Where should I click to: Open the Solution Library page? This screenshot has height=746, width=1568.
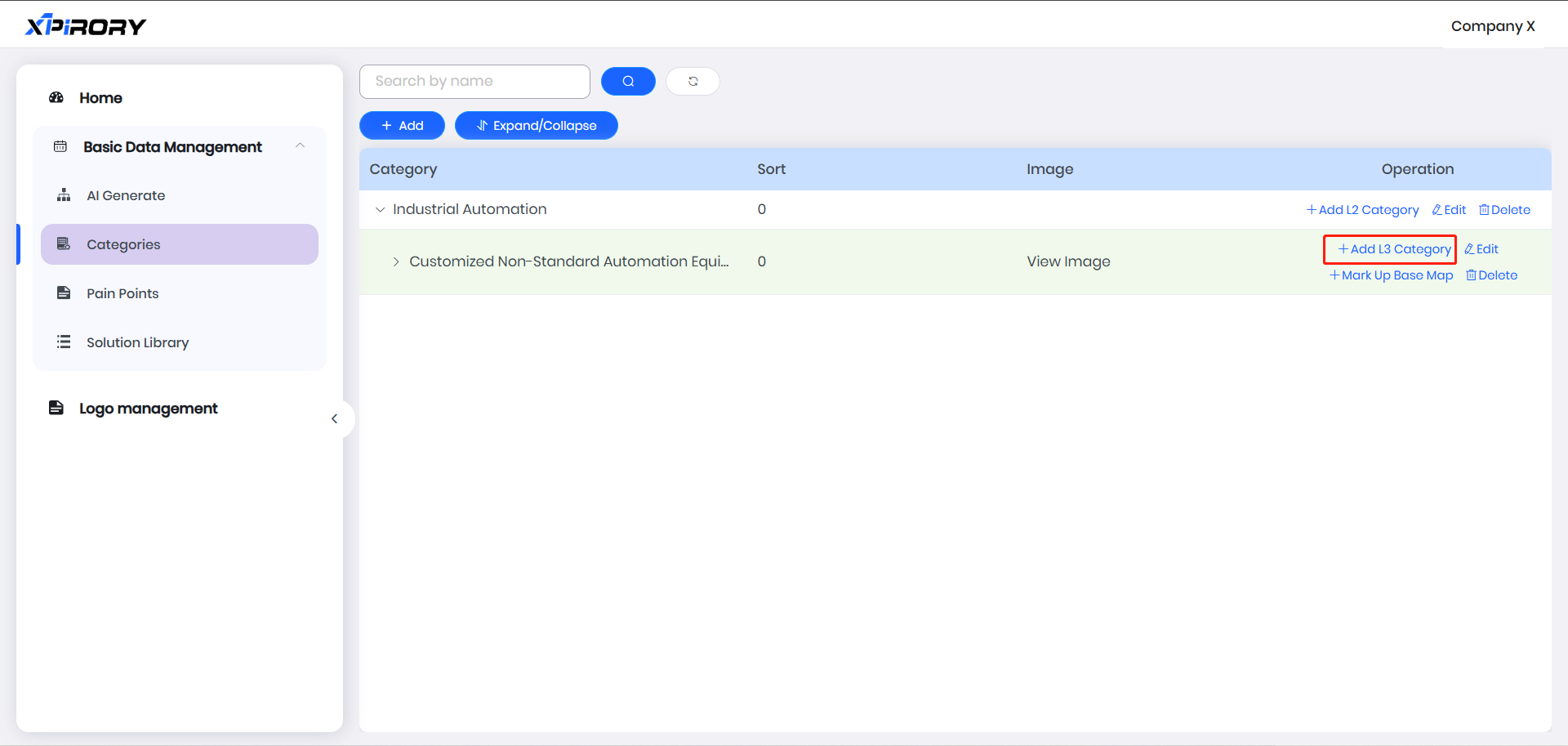point(137,342)
